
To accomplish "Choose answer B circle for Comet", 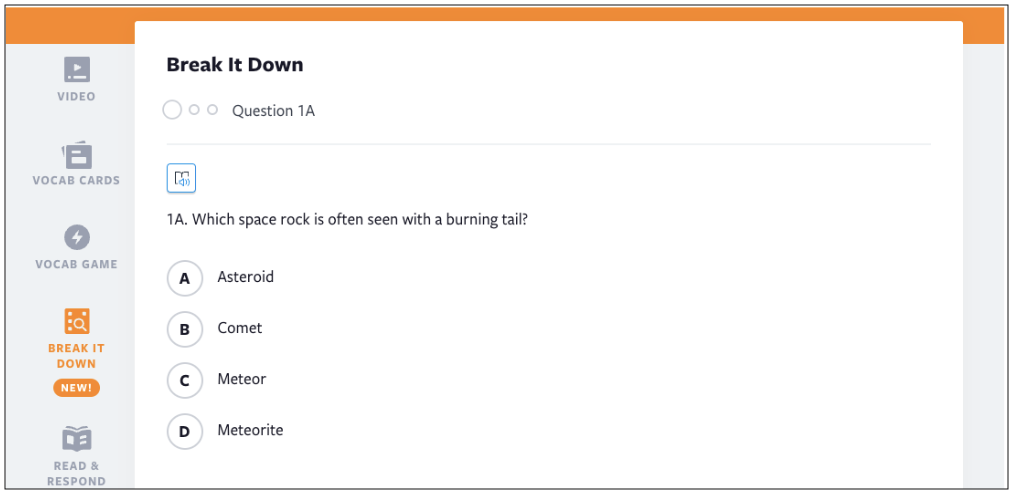I will 184,329.
